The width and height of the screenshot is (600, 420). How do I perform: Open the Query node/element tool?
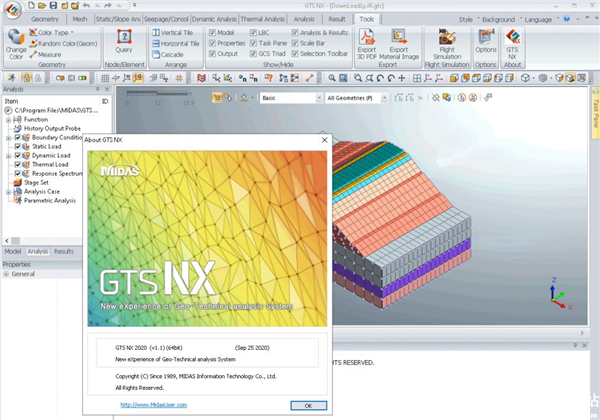[124, 41]
